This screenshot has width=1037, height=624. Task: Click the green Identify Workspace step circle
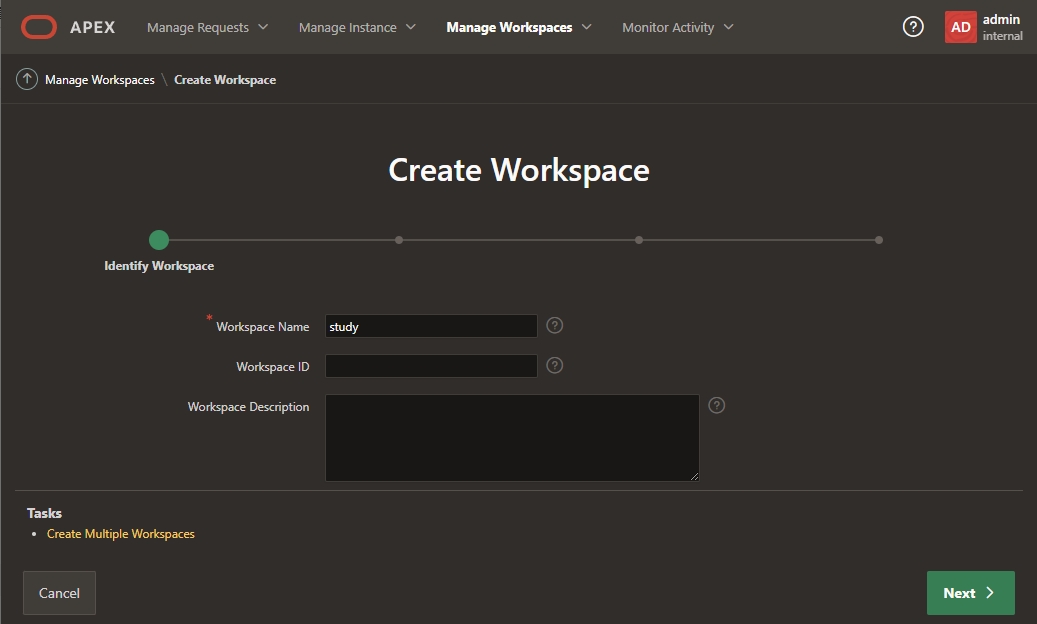pyautogui.click(x=159, y=240)
